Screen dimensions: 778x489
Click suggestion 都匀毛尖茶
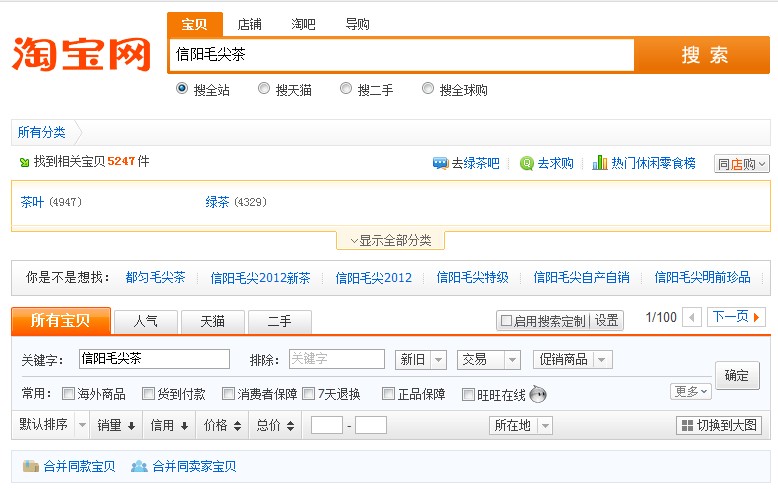(x=155, y=277)
